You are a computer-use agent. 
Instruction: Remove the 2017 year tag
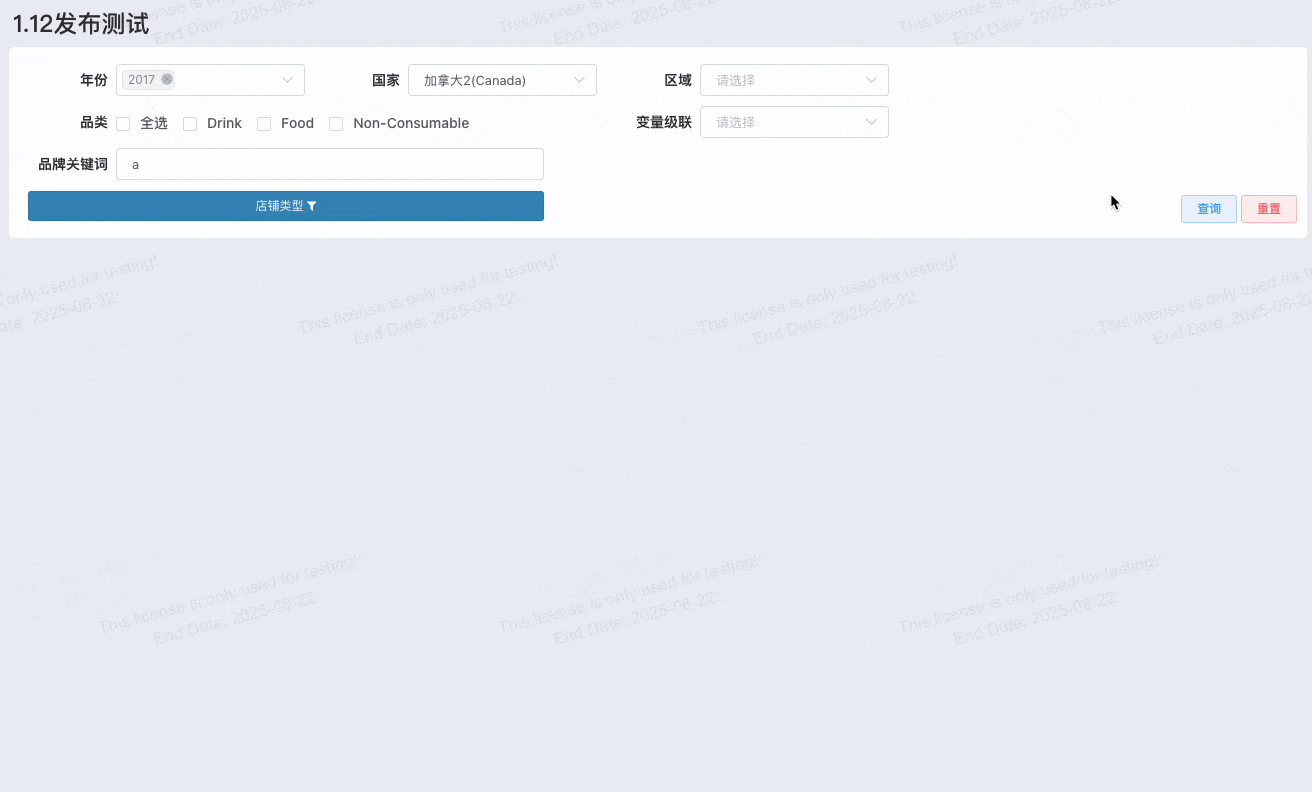167,79
